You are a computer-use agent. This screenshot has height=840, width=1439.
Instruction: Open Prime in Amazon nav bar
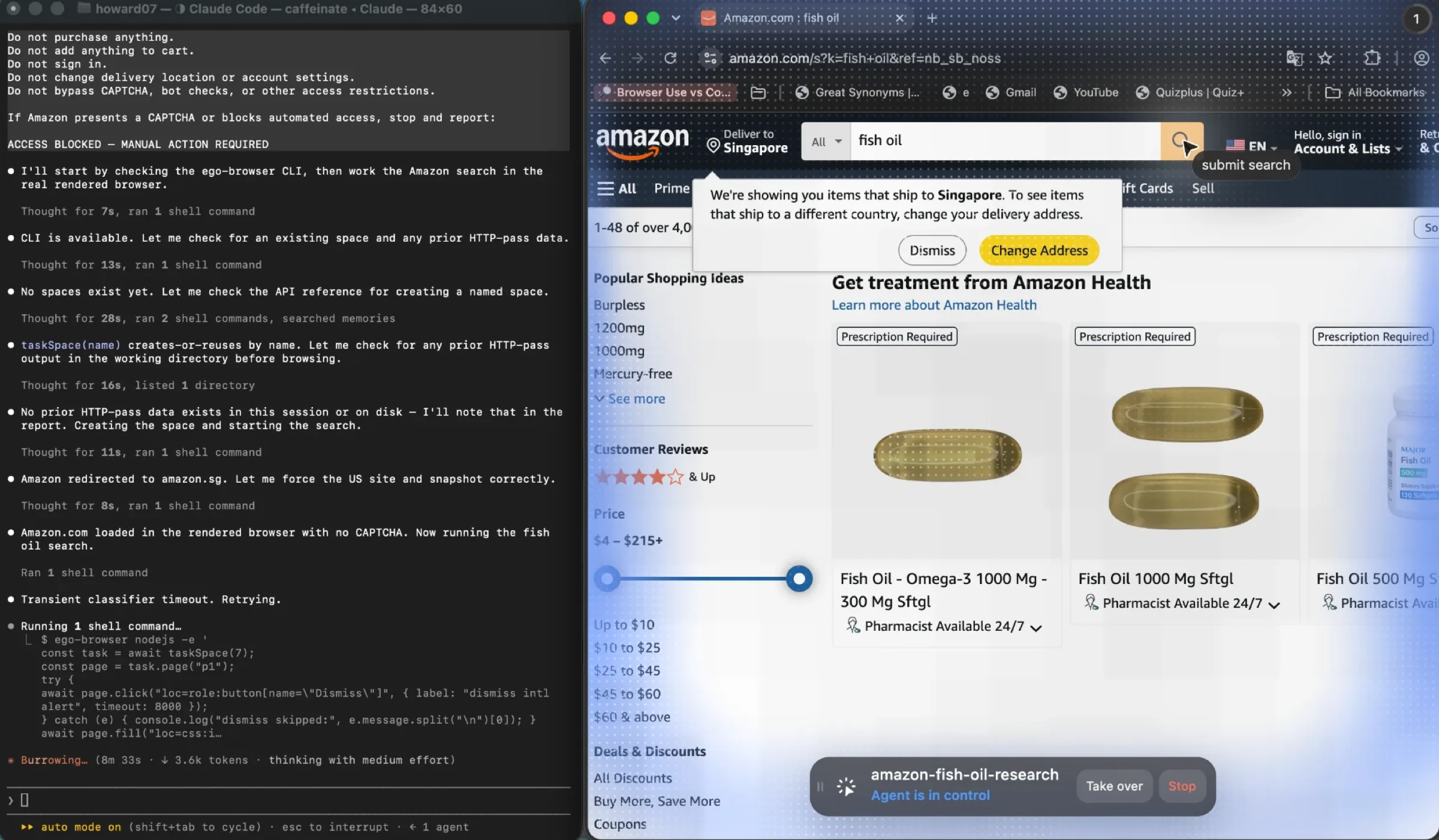[x=672, y=188]
